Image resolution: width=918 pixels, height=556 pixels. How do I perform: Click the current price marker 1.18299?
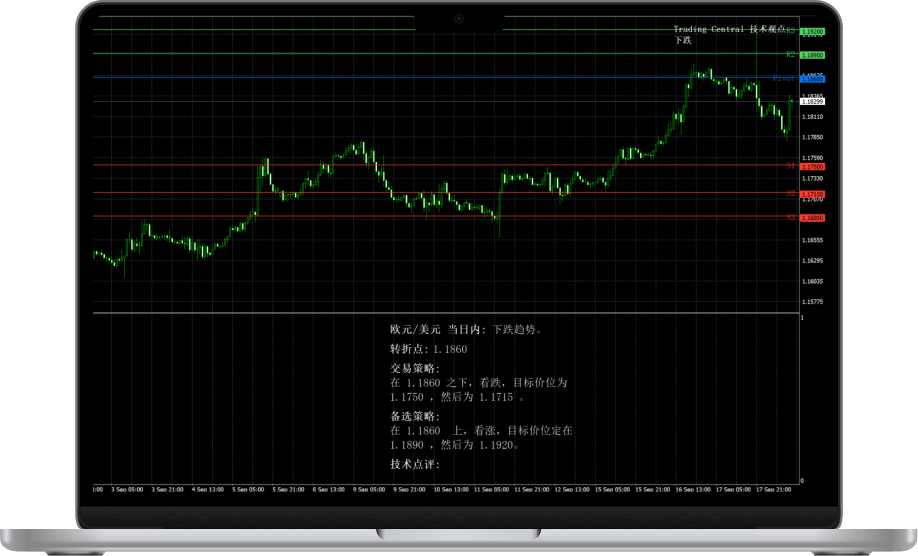coord(812,101)
